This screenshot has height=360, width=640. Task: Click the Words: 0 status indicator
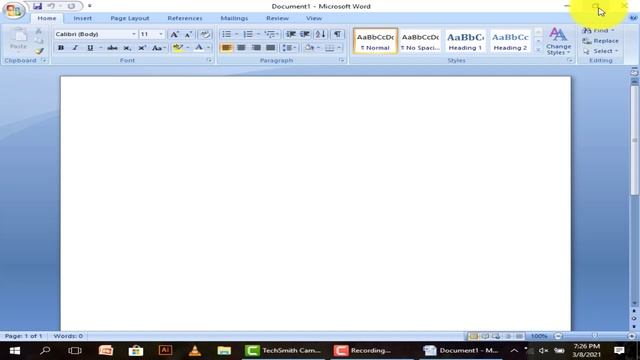click(x=68, y=336)
